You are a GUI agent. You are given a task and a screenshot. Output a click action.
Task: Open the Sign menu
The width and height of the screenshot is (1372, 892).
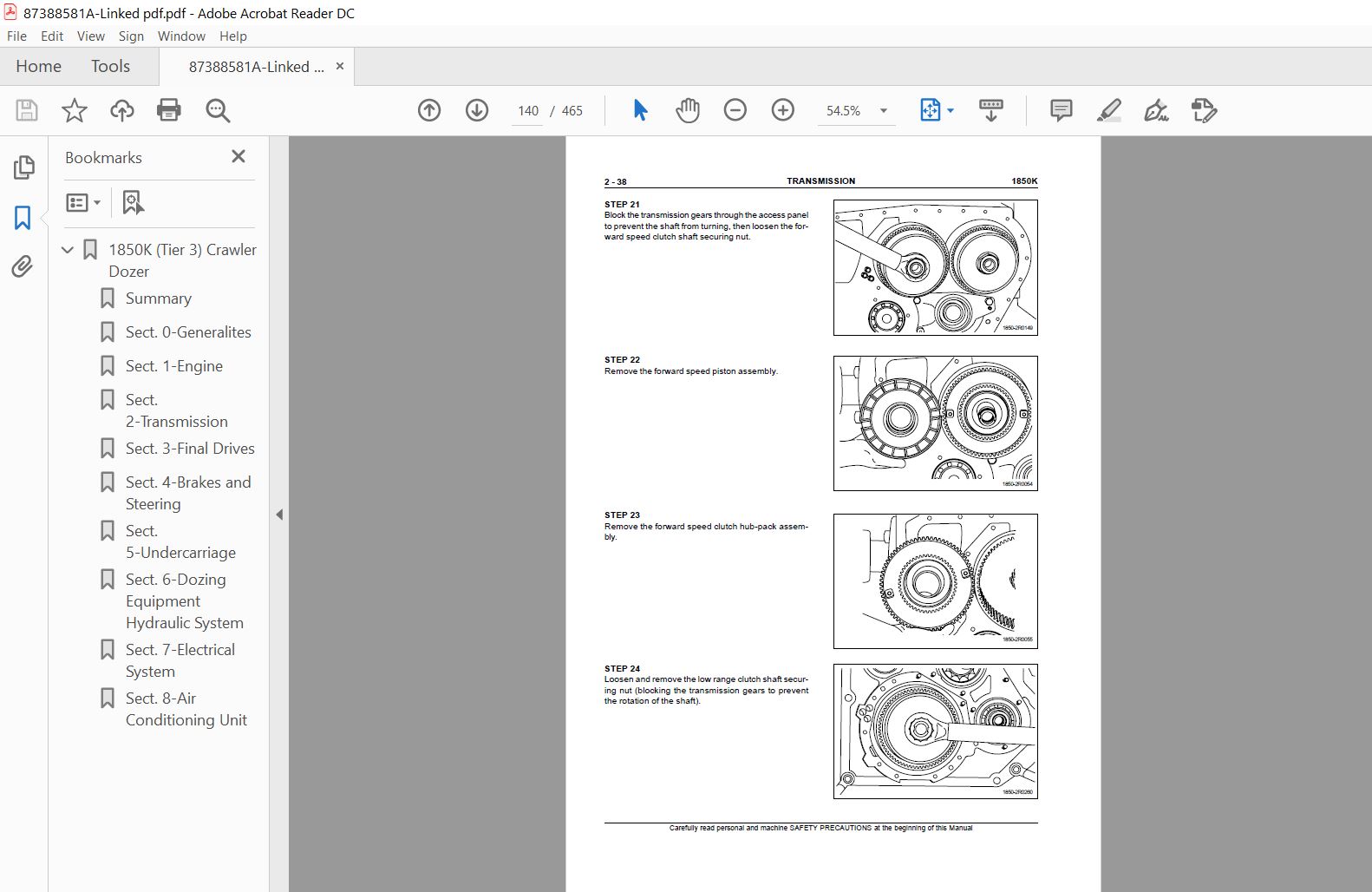(131, 36)
